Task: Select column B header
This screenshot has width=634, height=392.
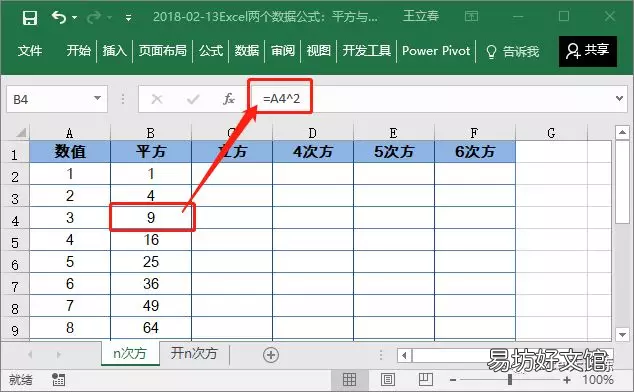Action: [150, 133]
